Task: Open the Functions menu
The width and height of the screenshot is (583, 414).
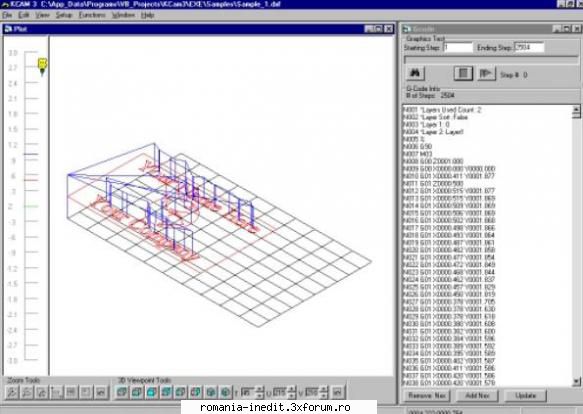Action: (92, 15)
